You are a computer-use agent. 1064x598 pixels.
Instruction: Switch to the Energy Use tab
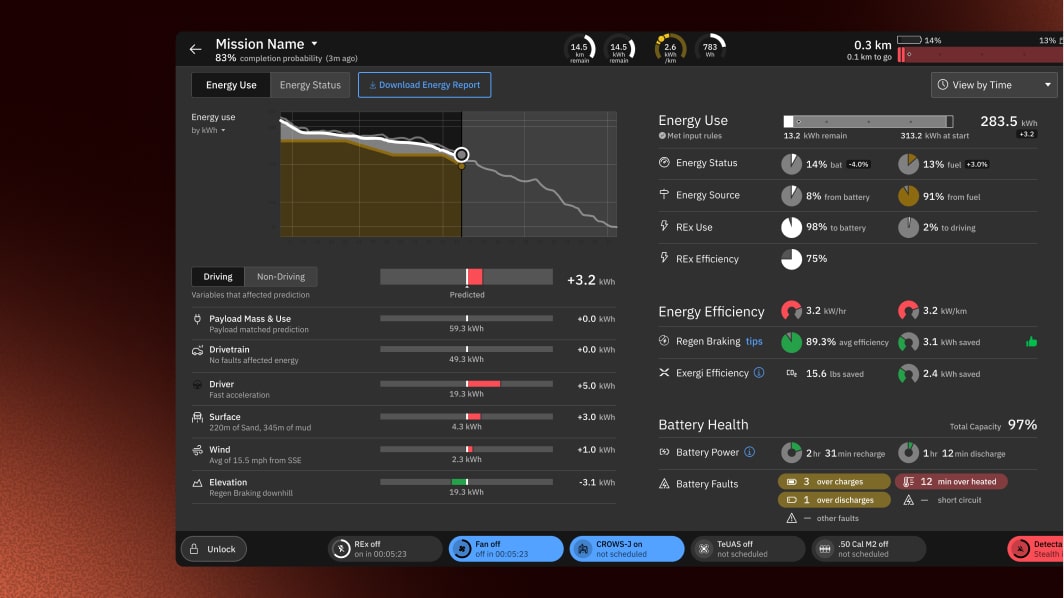(x=231, y=85)
